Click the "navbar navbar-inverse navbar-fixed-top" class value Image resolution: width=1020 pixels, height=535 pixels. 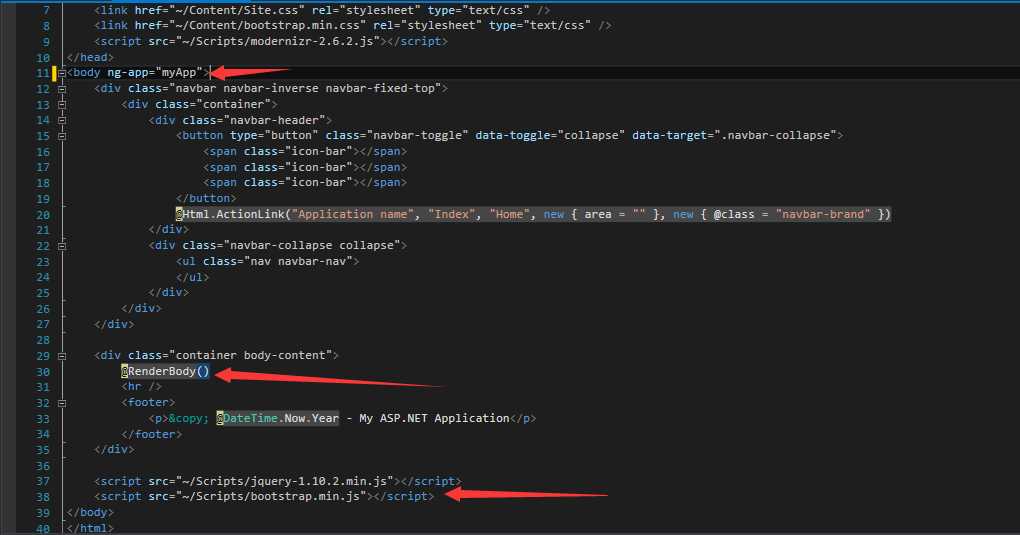coord(305,88)
